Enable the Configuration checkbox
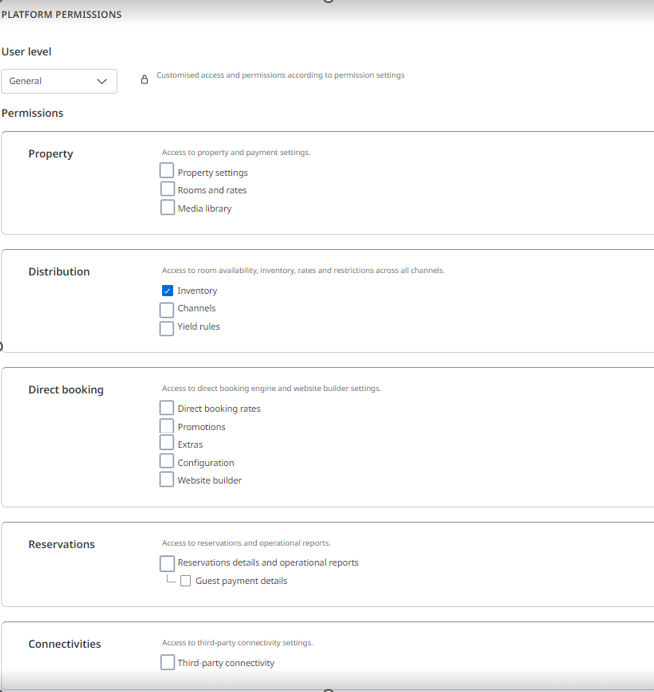Viewport: 654px width, 692px height. click(167, 462)
